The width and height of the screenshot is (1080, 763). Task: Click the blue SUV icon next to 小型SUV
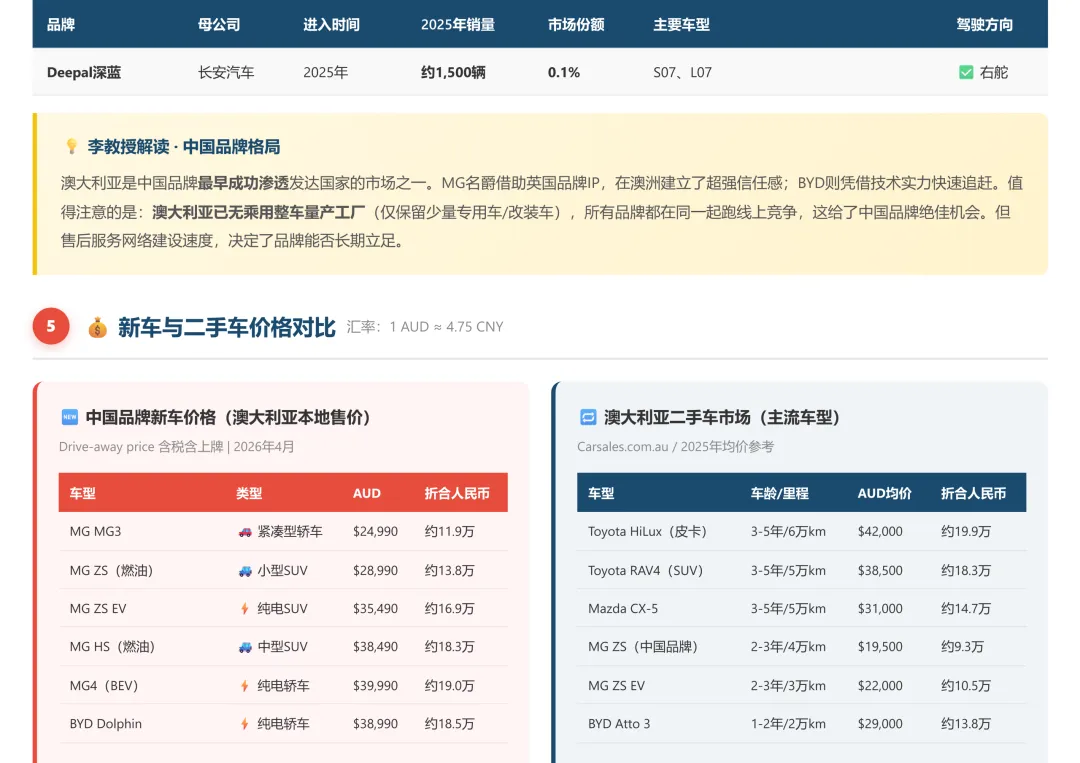point(246,570)
